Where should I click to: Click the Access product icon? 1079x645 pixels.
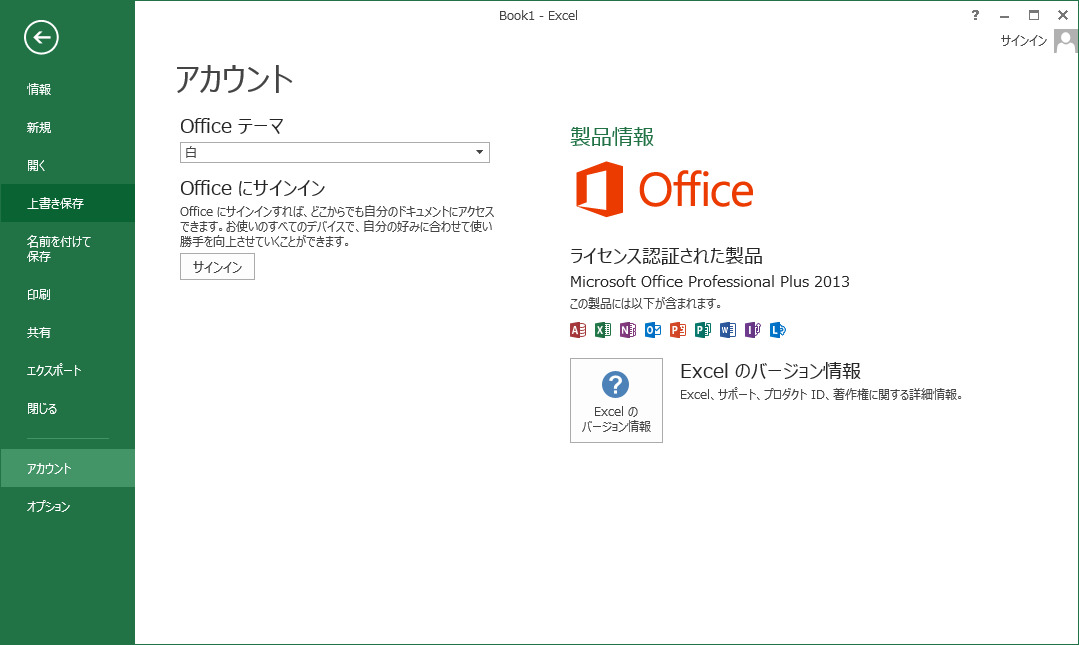coord(577,330)
